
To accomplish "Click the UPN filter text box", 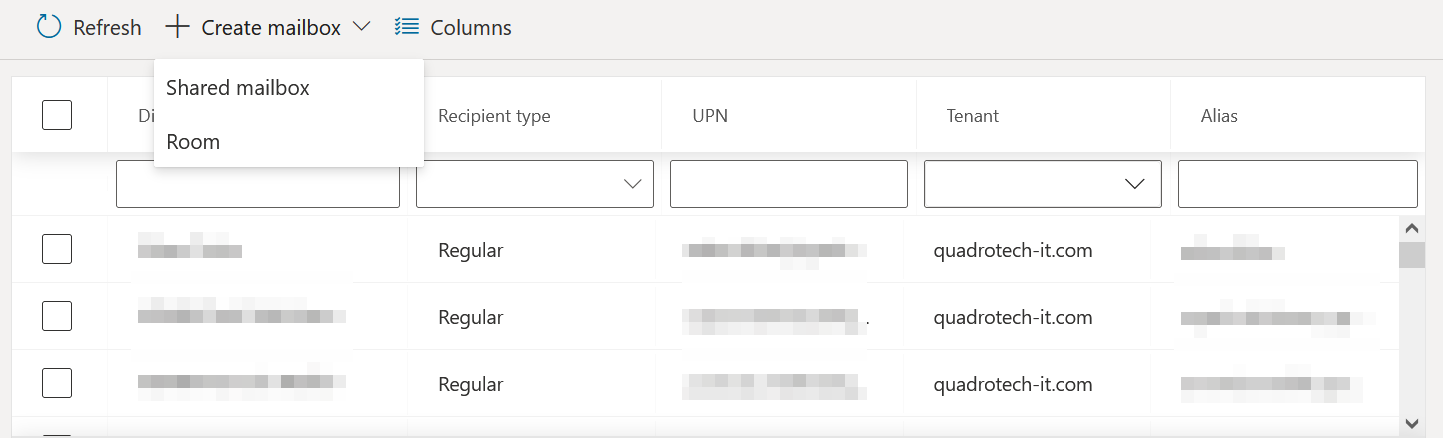I will pos(788,184).
